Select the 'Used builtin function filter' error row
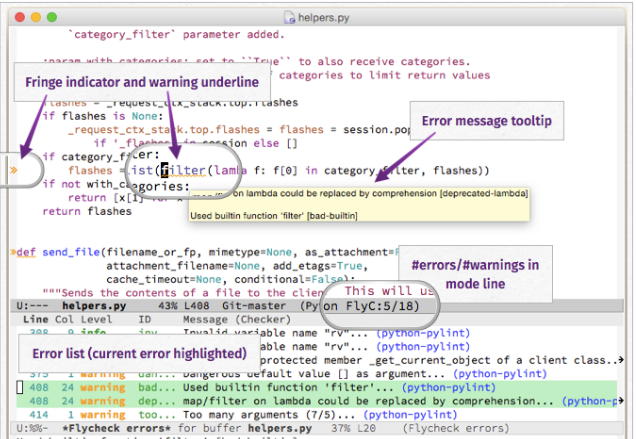Image resolution: width=636 pixels, height=439 pixels. [x=316, y=387]
